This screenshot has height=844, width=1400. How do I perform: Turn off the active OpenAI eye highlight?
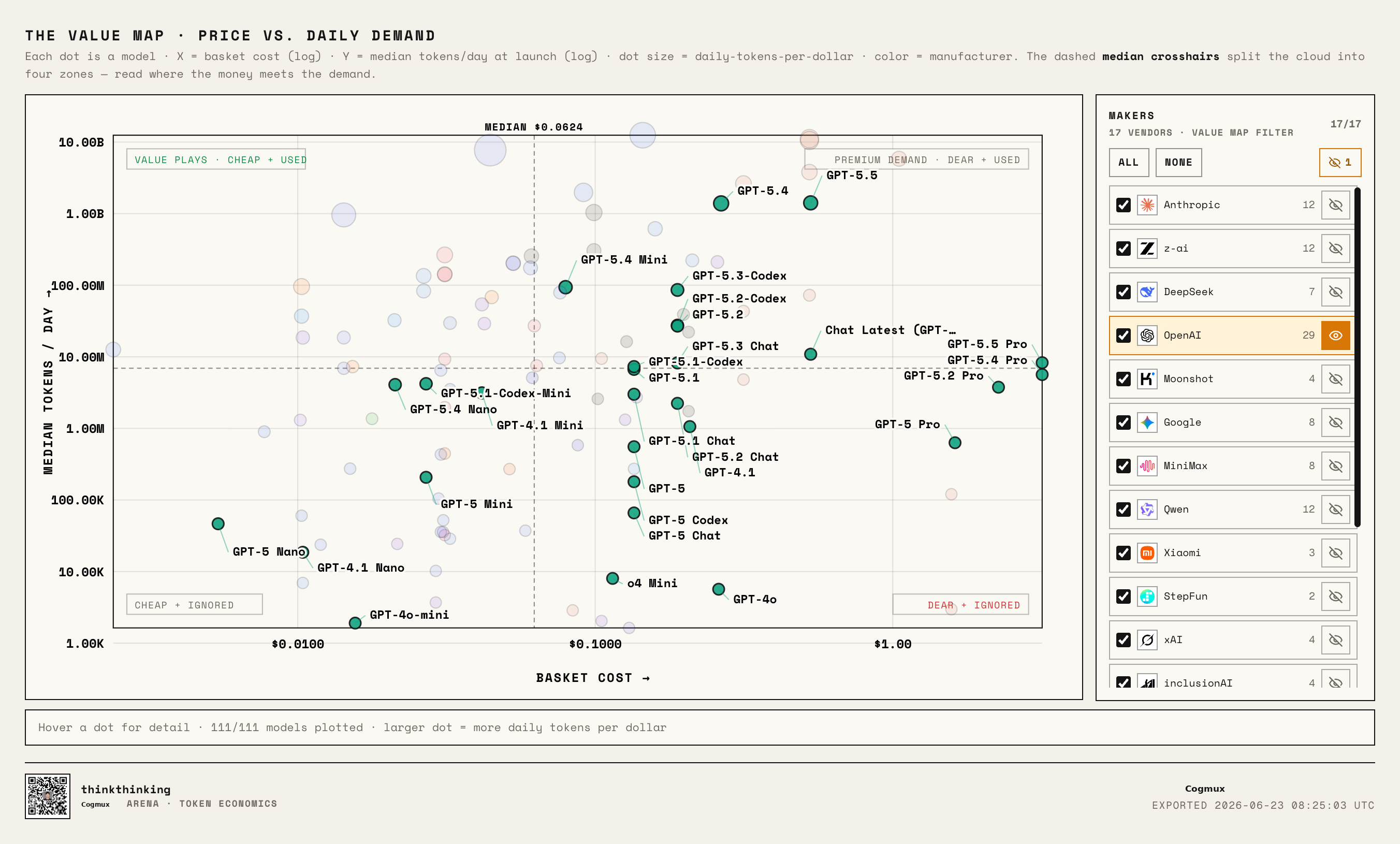tap(1335, 336)
